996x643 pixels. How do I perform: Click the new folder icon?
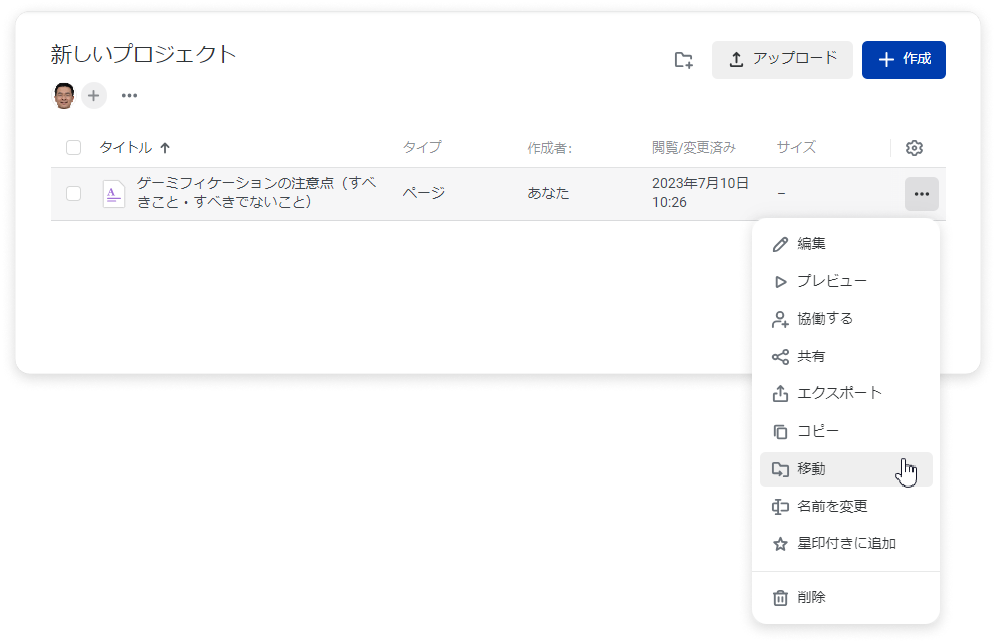(x=683, y=60)
